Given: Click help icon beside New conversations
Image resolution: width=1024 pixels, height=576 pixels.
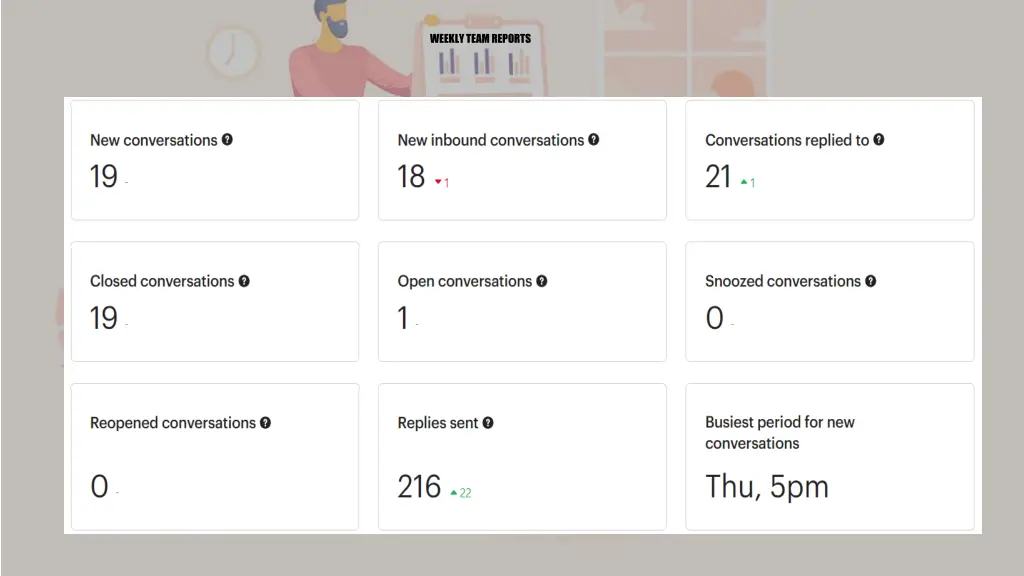Looking at the screenshot, I should pyautogui.click(x=227, y=140).
